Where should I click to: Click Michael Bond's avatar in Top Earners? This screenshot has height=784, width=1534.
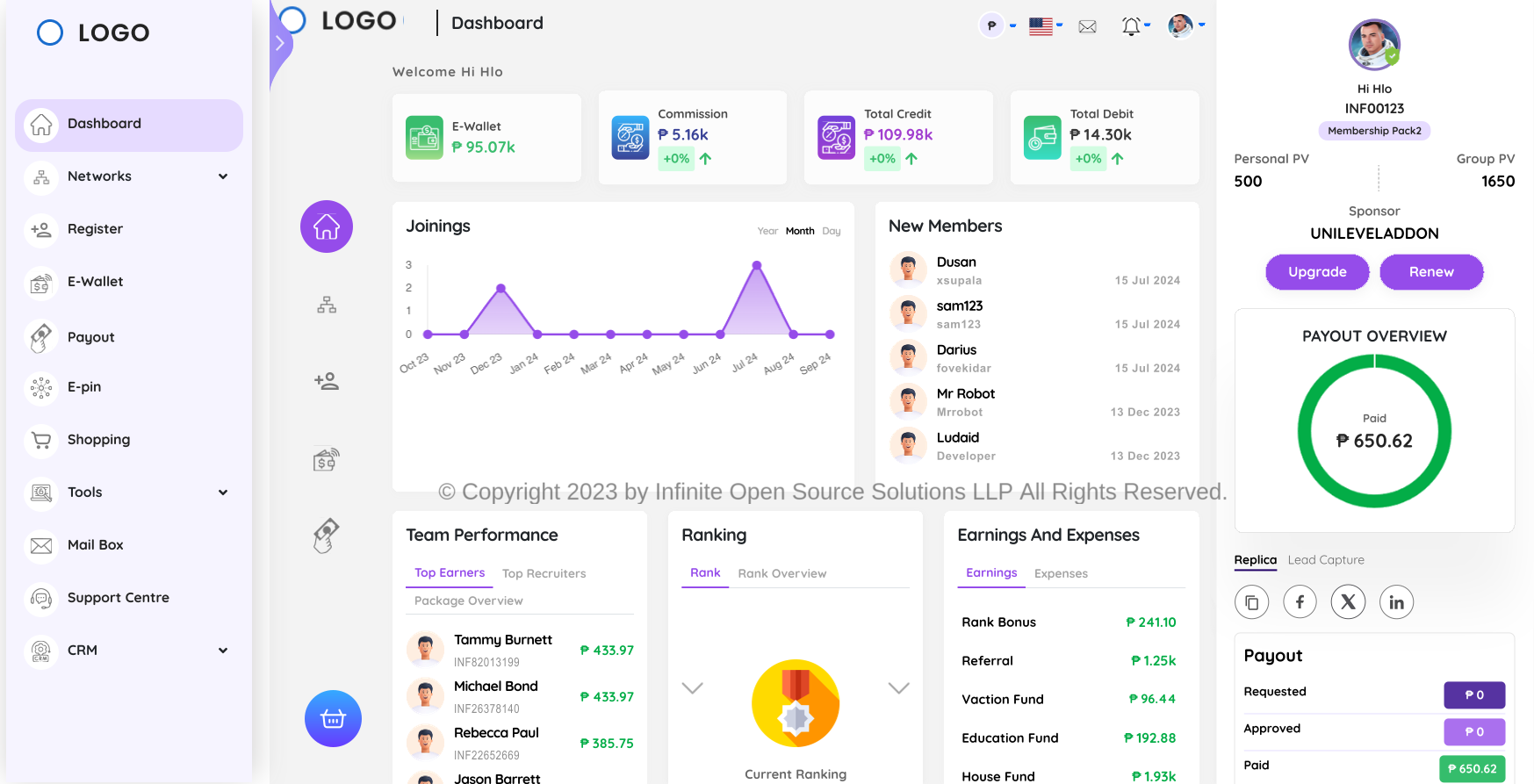point(425,696)
